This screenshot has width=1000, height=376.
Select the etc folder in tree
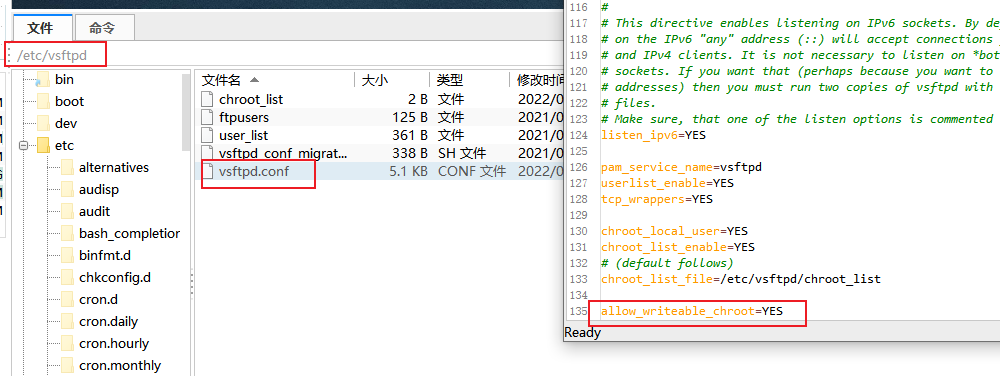tap(64, 145)
